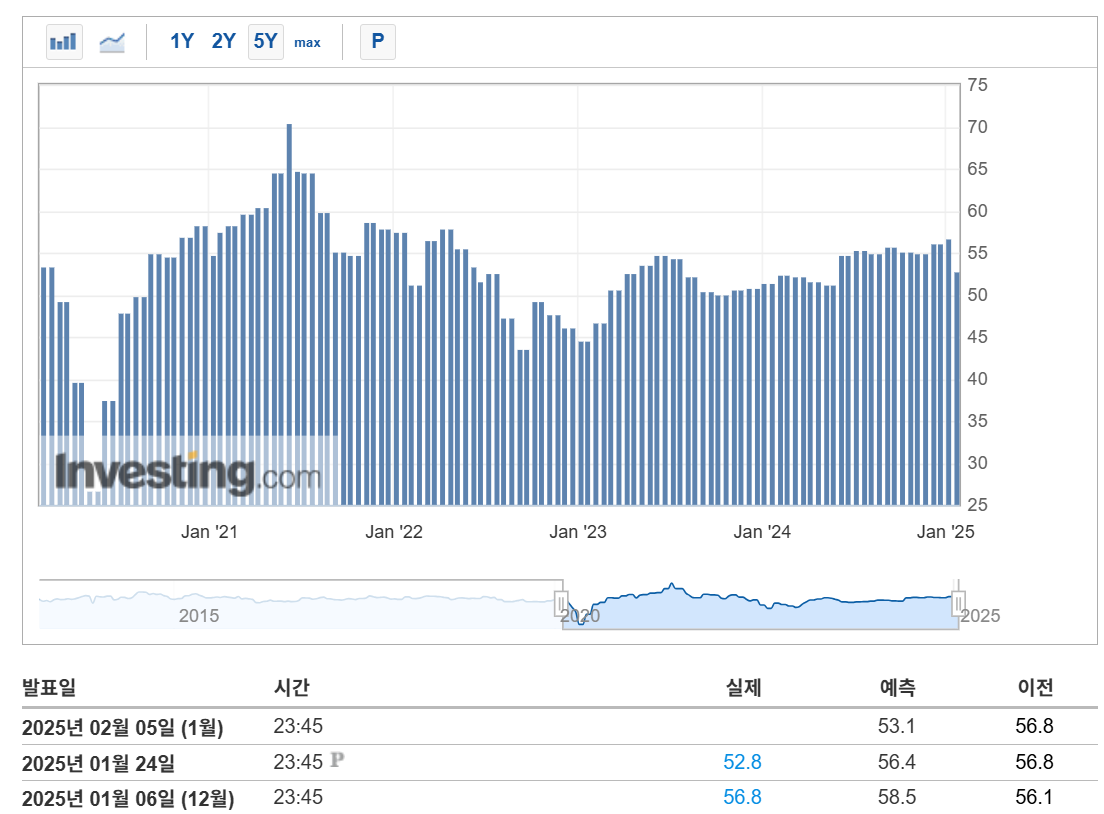Select row 2025년 01월 24일
1104x814 pixels.
click(x=560, y=762)
